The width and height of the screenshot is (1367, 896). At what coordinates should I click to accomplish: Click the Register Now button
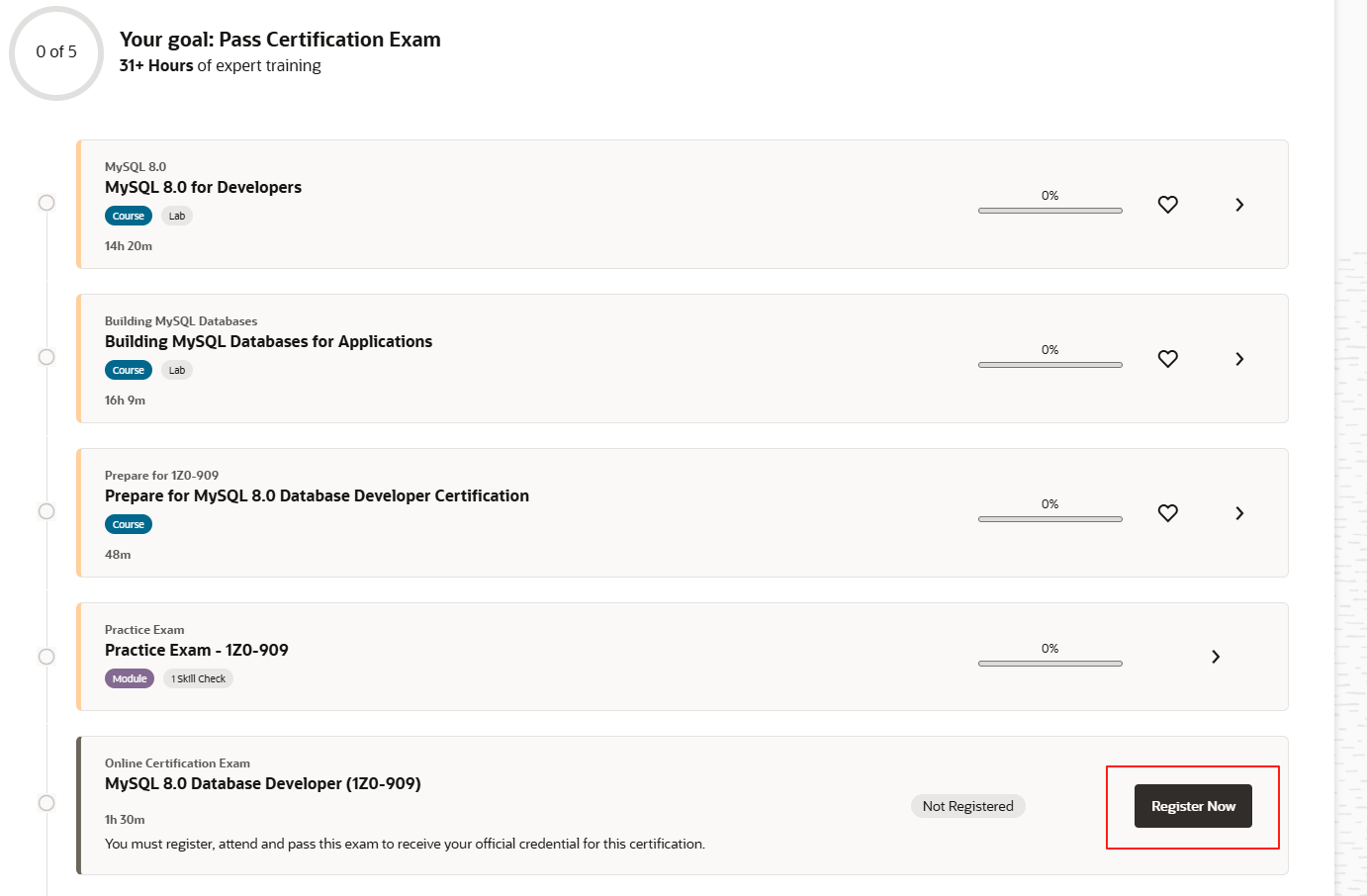point(1193,806)
